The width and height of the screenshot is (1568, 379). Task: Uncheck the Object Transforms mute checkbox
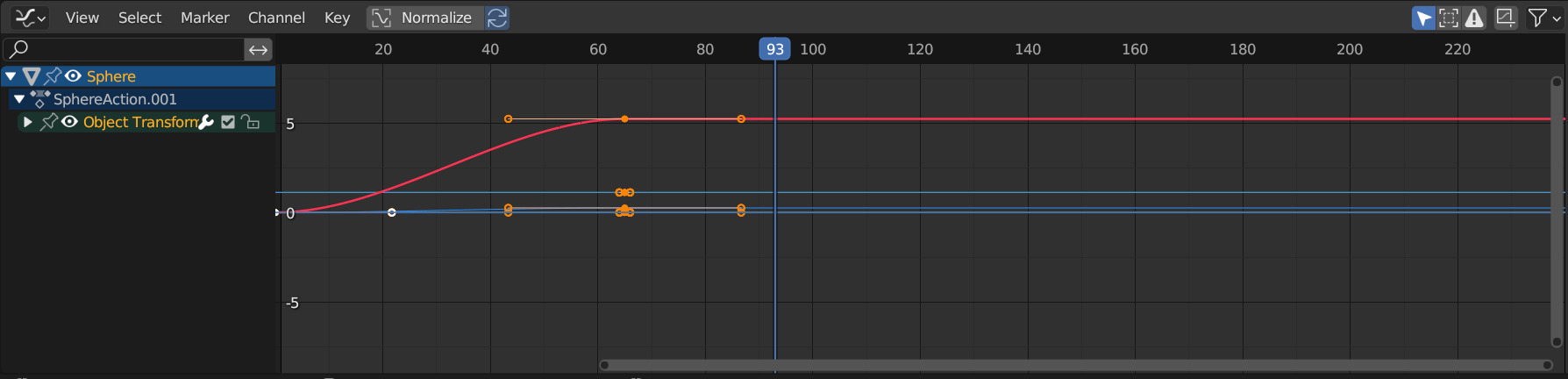tap(228, 122)
